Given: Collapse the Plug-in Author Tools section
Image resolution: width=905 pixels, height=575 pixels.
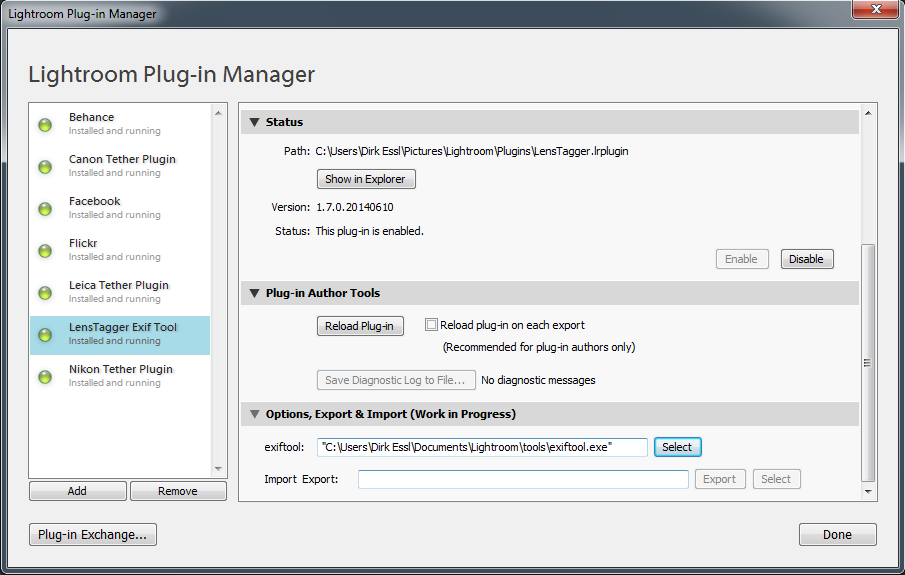Looking at the screenshot, I should 254,293.
